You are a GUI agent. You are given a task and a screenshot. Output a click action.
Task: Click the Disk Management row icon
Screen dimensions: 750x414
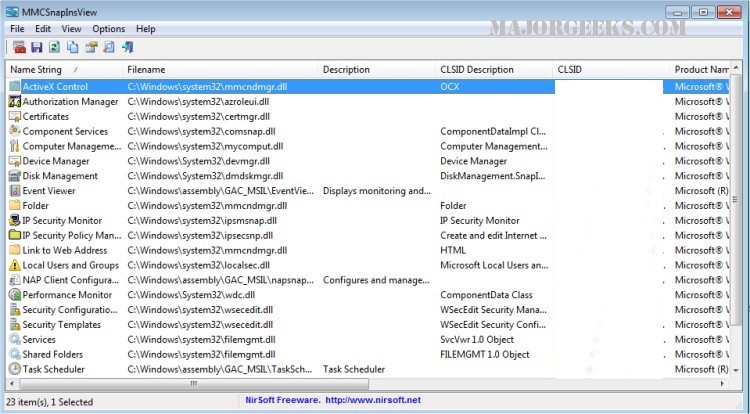click(15, 176)
